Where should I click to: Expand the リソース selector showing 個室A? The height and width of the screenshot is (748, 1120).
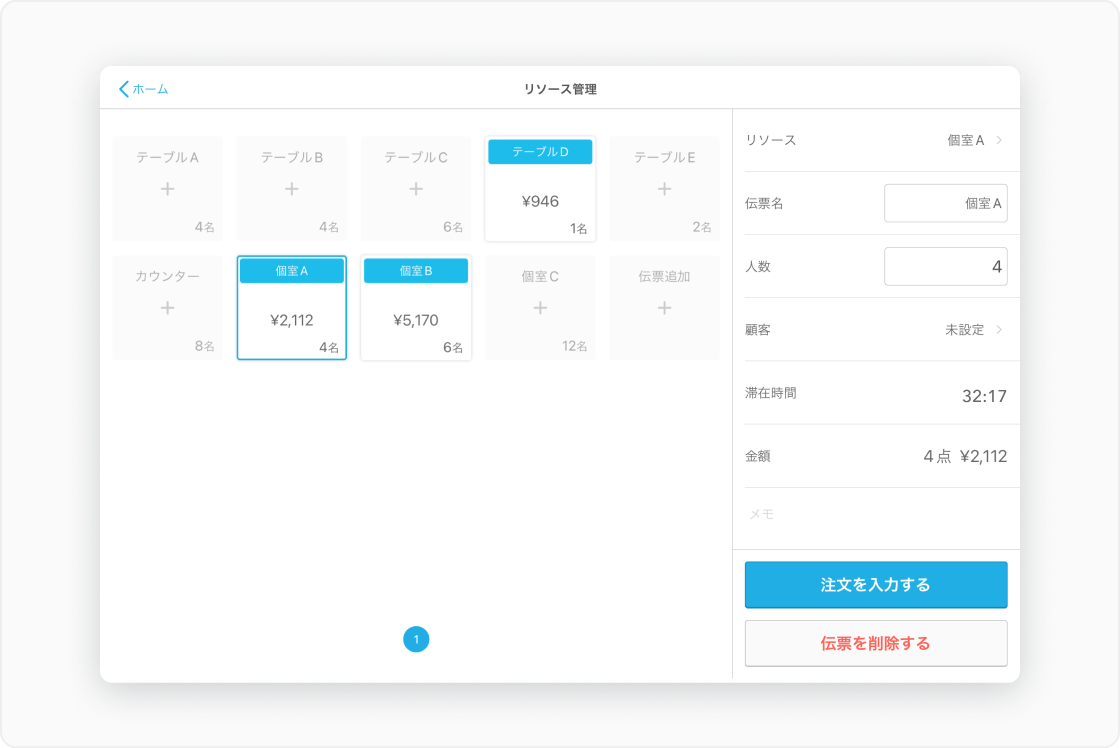(x=975, y=140)
